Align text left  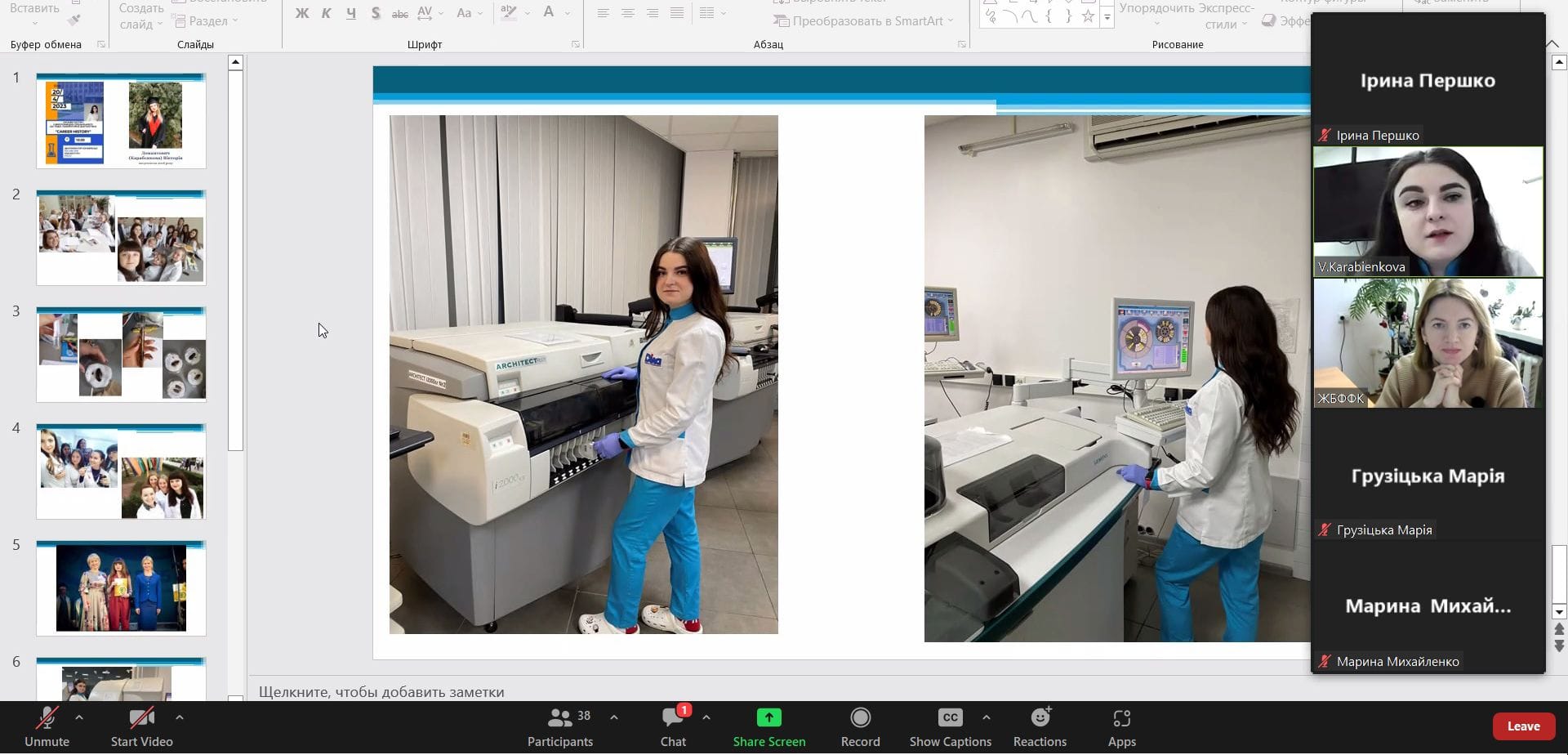[x=603, y=13]
